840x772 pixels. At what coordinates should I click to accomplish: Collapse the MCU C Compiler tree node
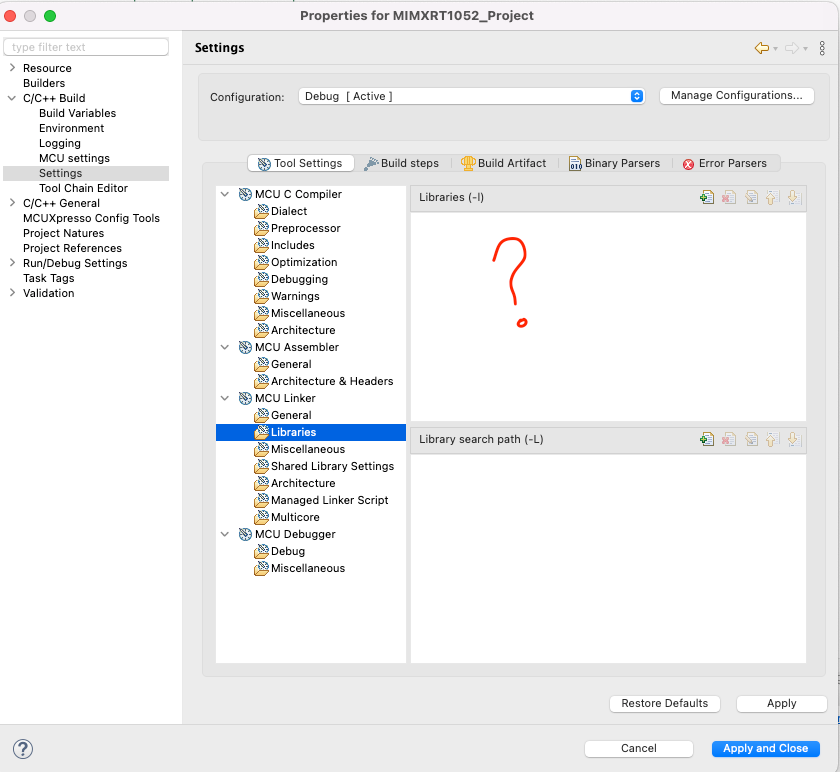[x=225, y=194]
